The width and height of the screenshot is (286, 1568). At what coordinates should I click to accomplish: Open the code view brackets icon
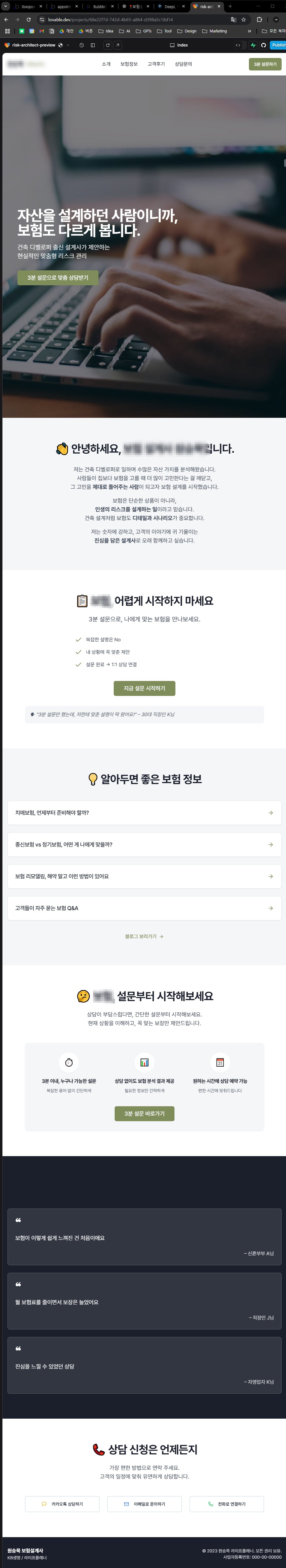tap(237, 45)
